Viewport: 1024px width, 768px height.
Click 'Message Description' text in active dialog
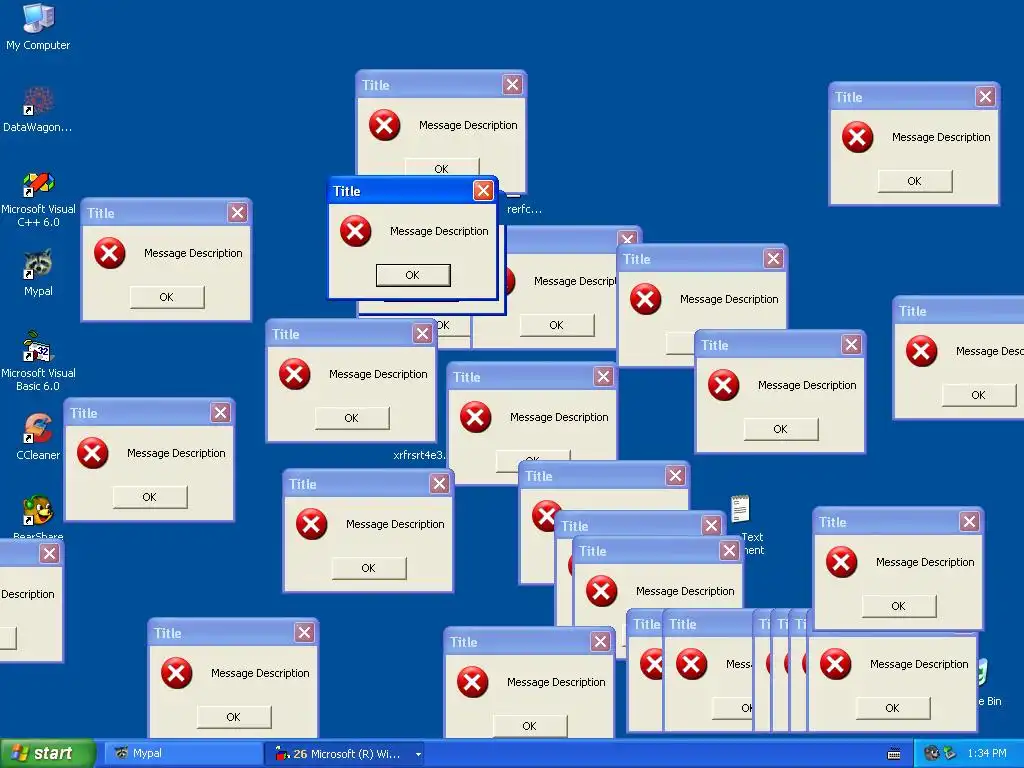coord(439,231)
